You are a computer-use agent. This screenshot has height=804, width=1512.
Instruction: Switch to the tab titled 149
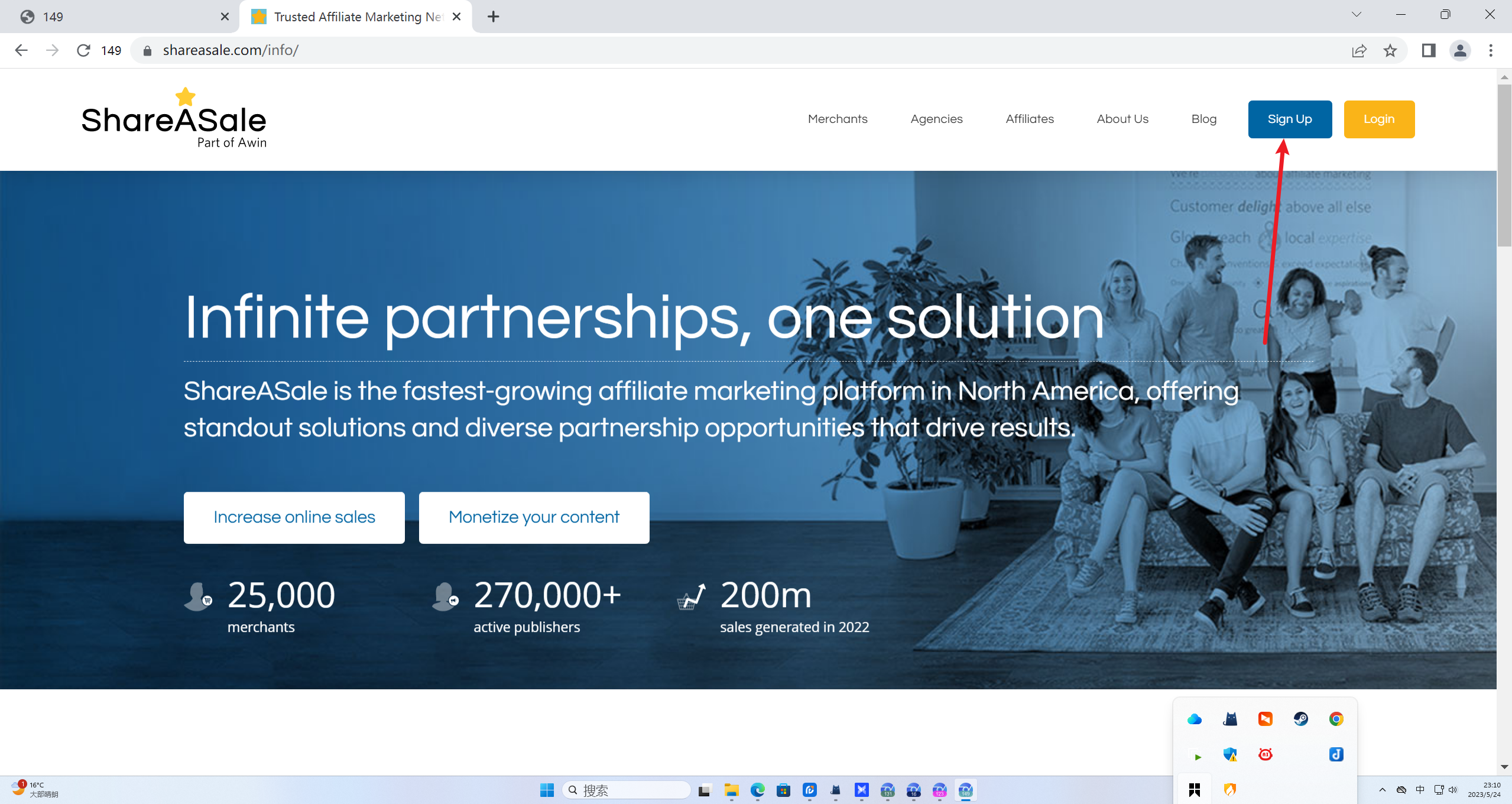click(x=118, y=17)
